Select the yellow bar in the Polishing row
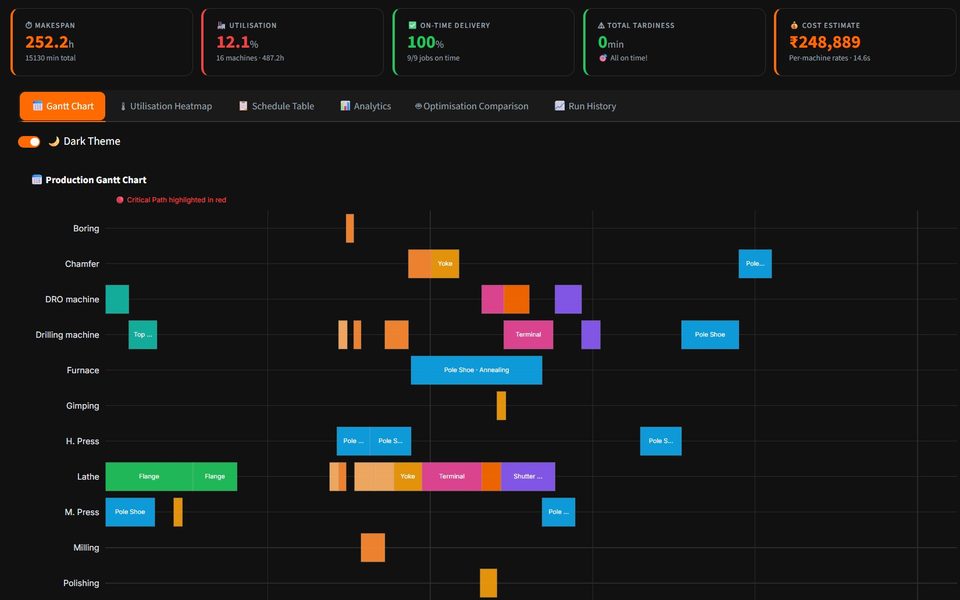 [489, 583]
